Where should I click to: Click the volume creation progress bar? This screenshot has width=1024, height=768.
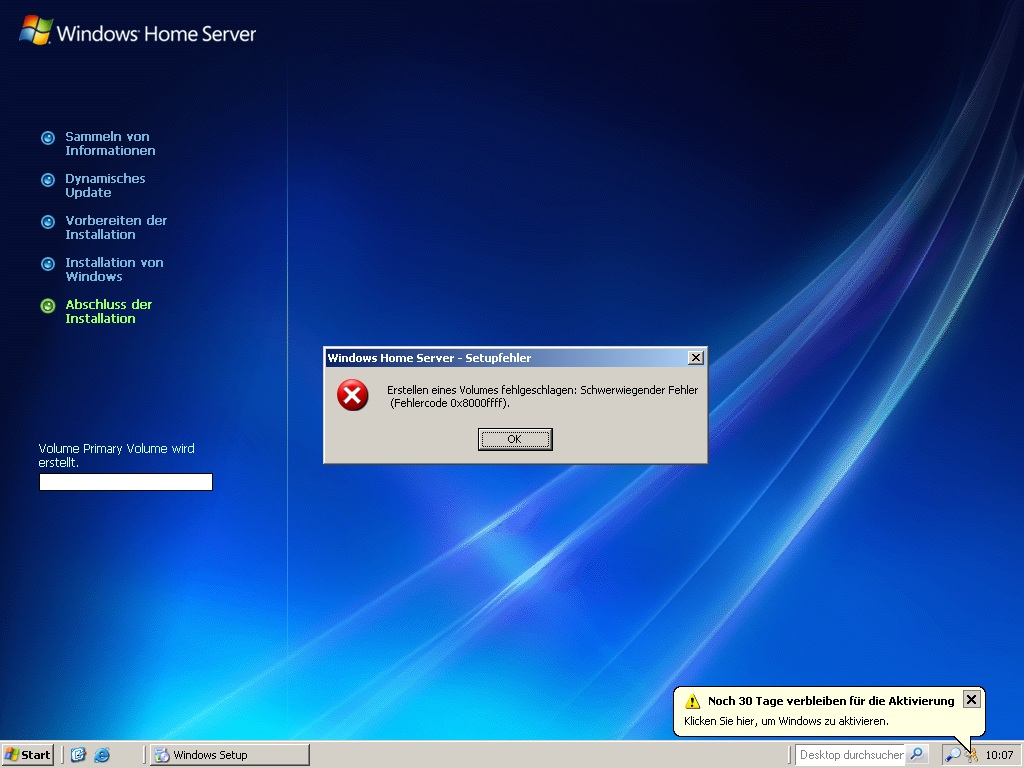tap(126, 482)
